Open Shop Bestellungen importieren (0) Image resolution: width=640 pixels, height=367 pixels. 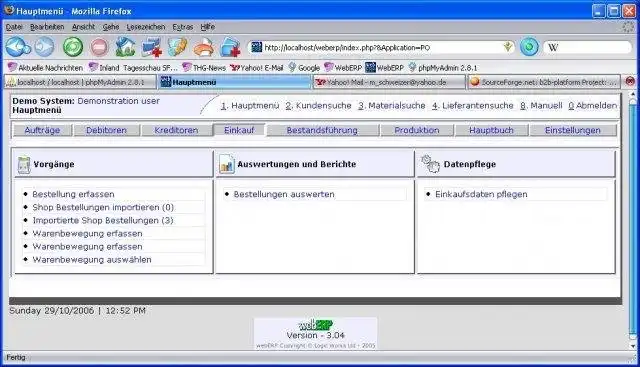pos(103,207)
